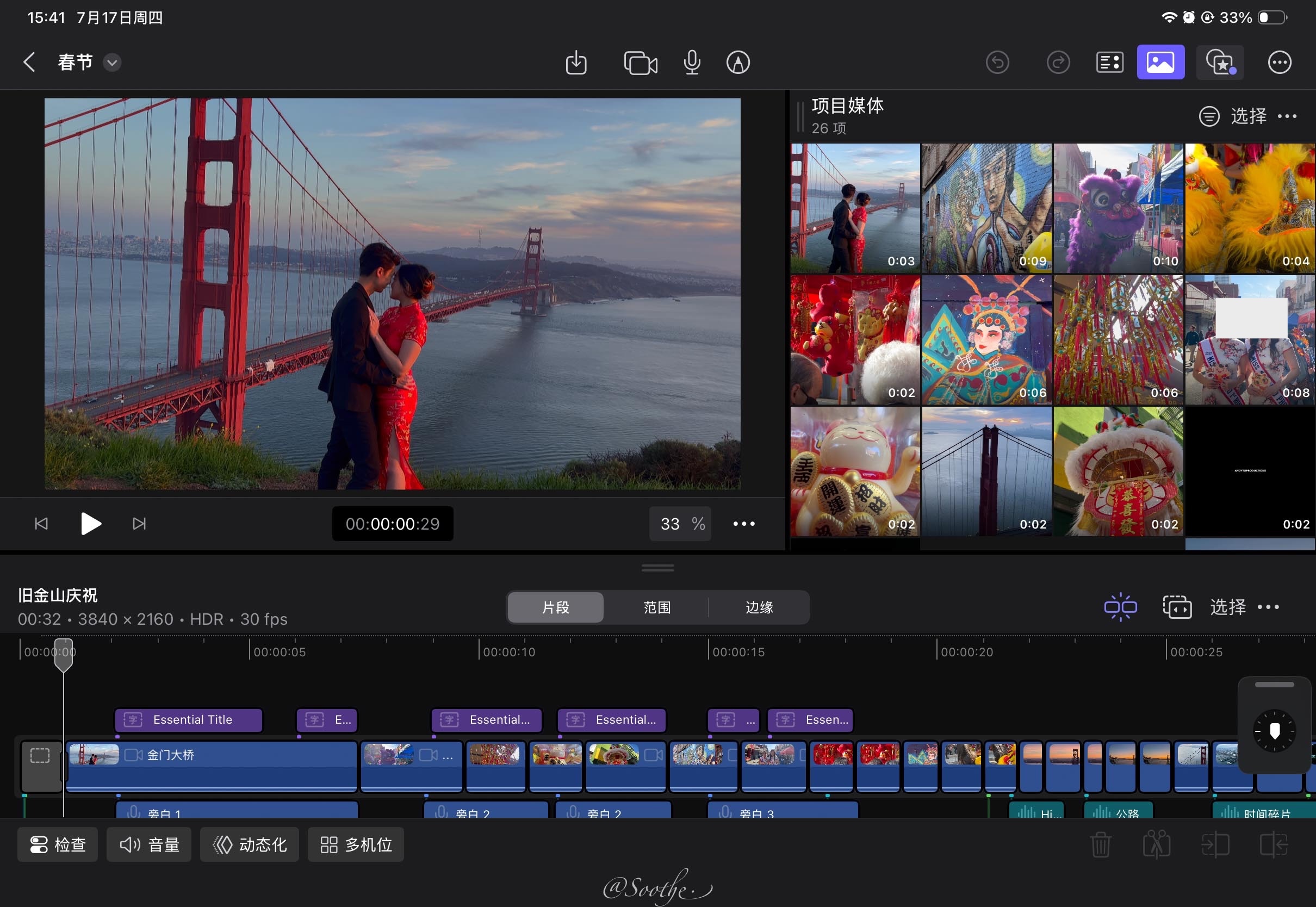Open the more options circle icon
Image resolution: width=1316 pixels, height=907 pixels.
[x=1279, y=63]
